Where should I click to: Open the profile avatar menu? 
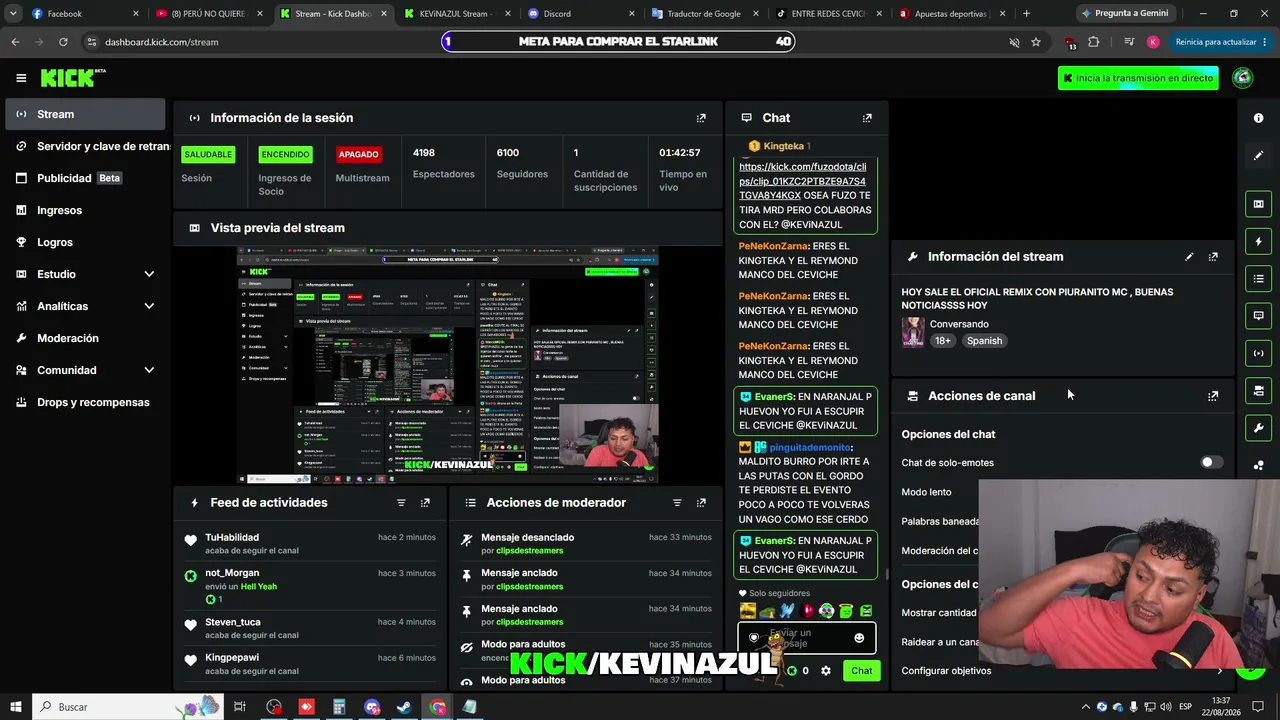(1243, 78)
